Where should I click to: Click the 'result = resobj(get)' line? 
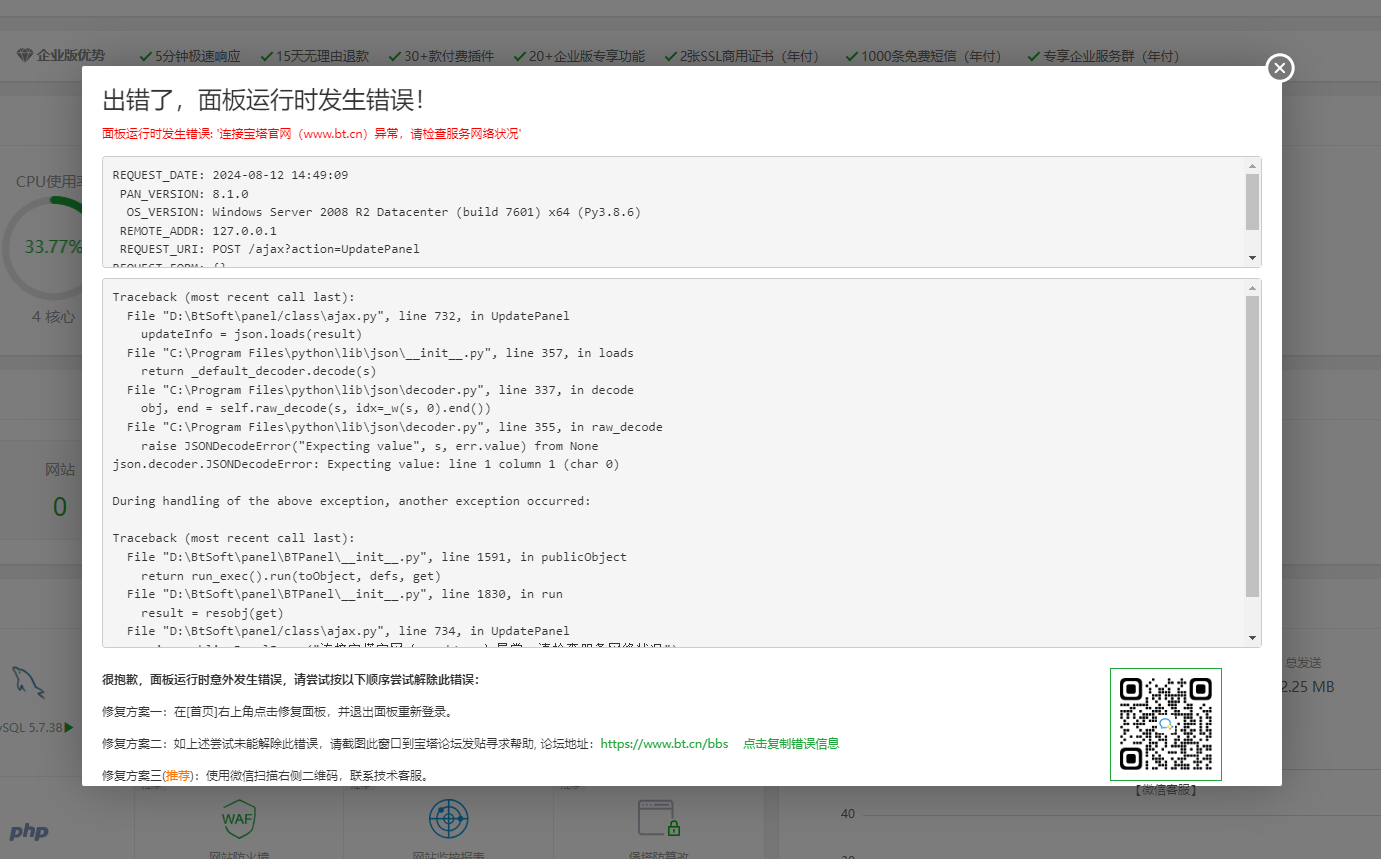point(212,612)
